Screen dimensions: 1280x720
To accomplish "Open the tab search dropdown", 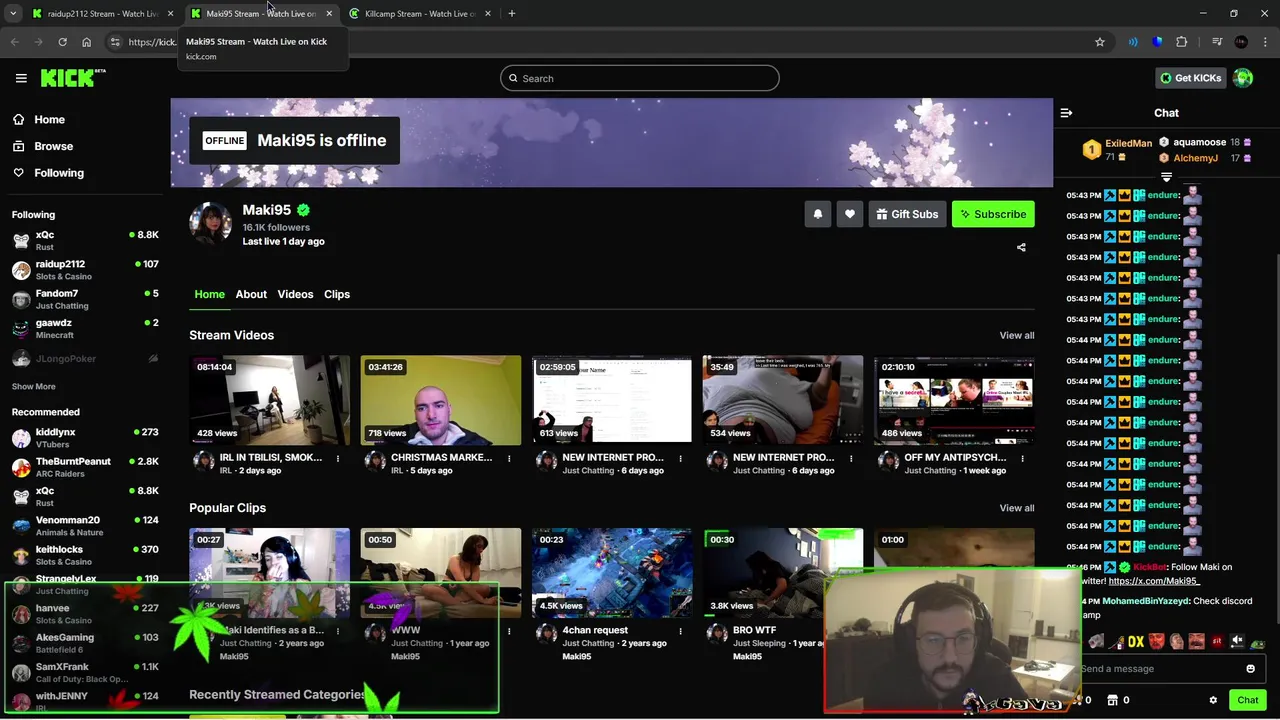I will [x=13, y=14].
